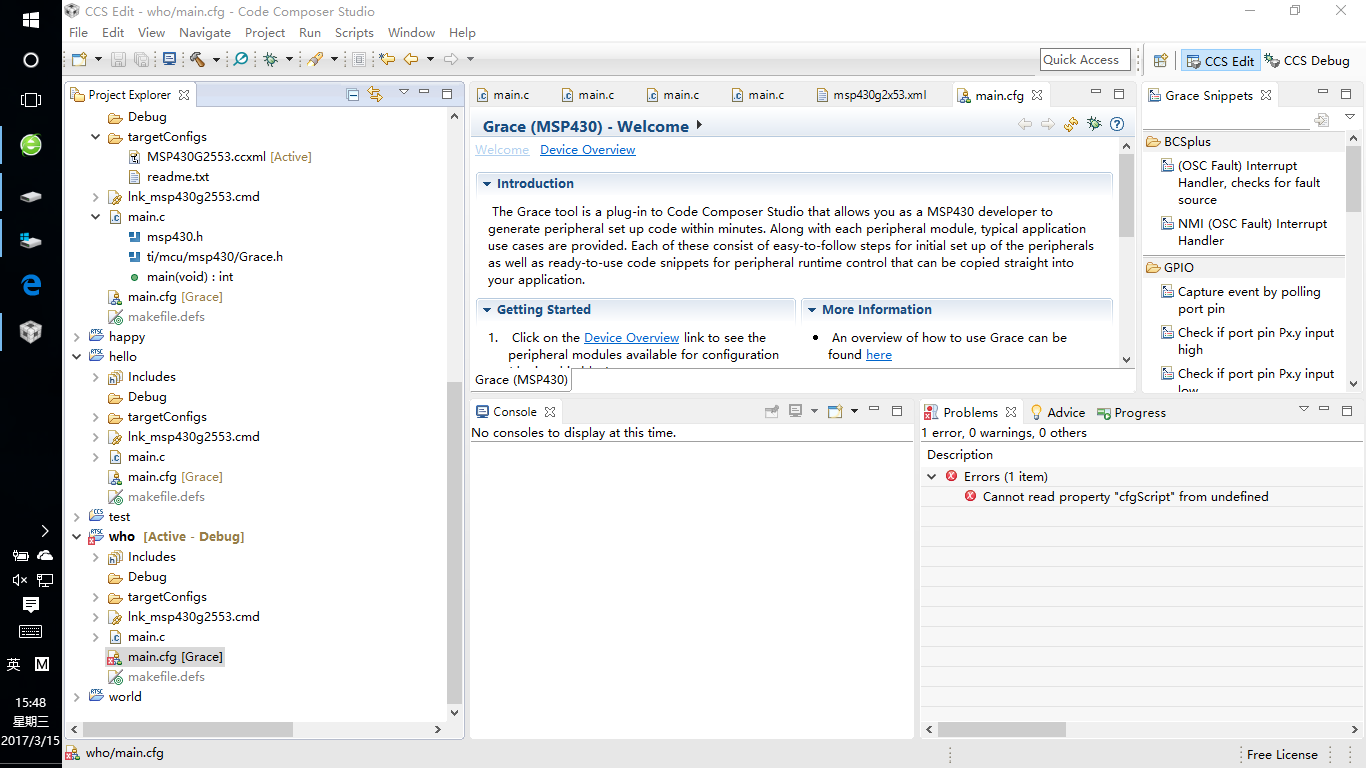Select MSP430G2553.ccxml [Active] file
The width and height of the screenshot is (1366, 768).
(221, 157)
